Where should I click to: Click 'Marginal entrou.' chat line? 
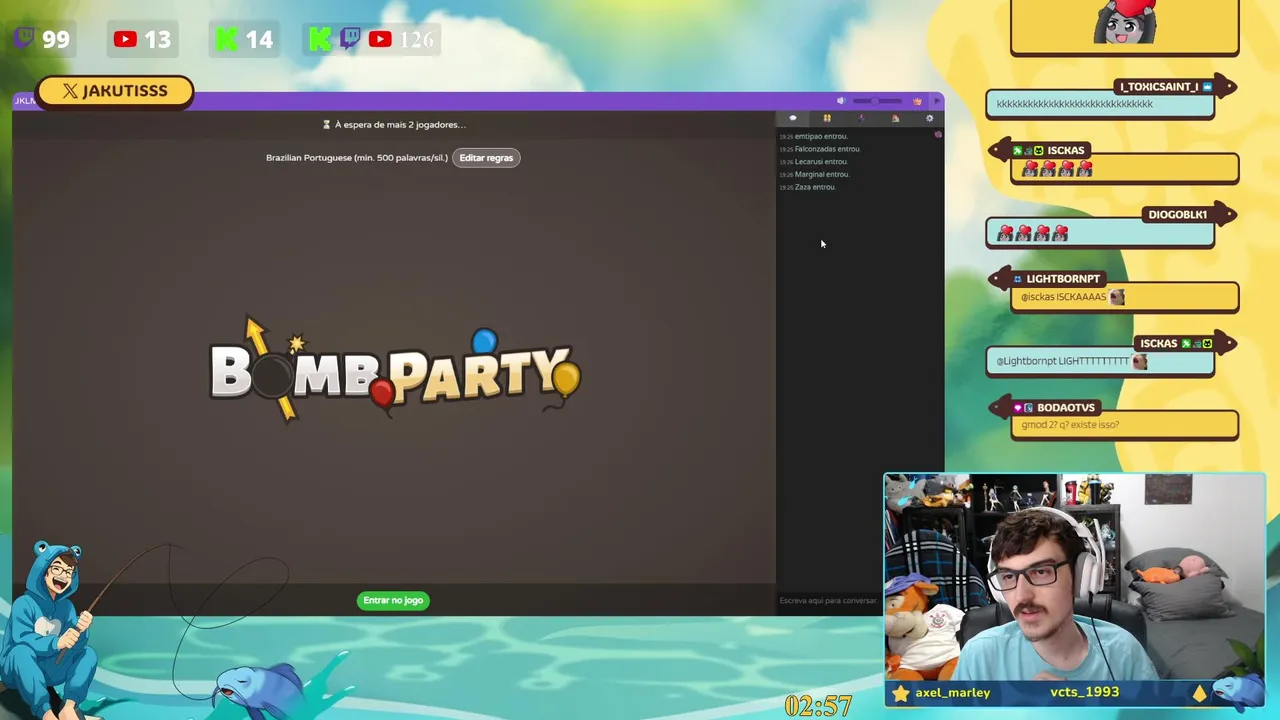pos(822,174)
